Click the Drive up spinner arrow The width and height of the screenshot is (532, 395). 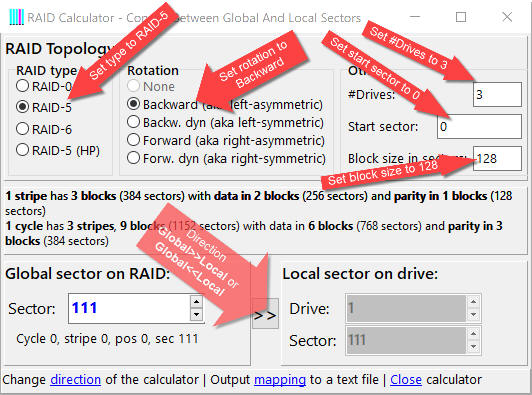tap(473, 301)
